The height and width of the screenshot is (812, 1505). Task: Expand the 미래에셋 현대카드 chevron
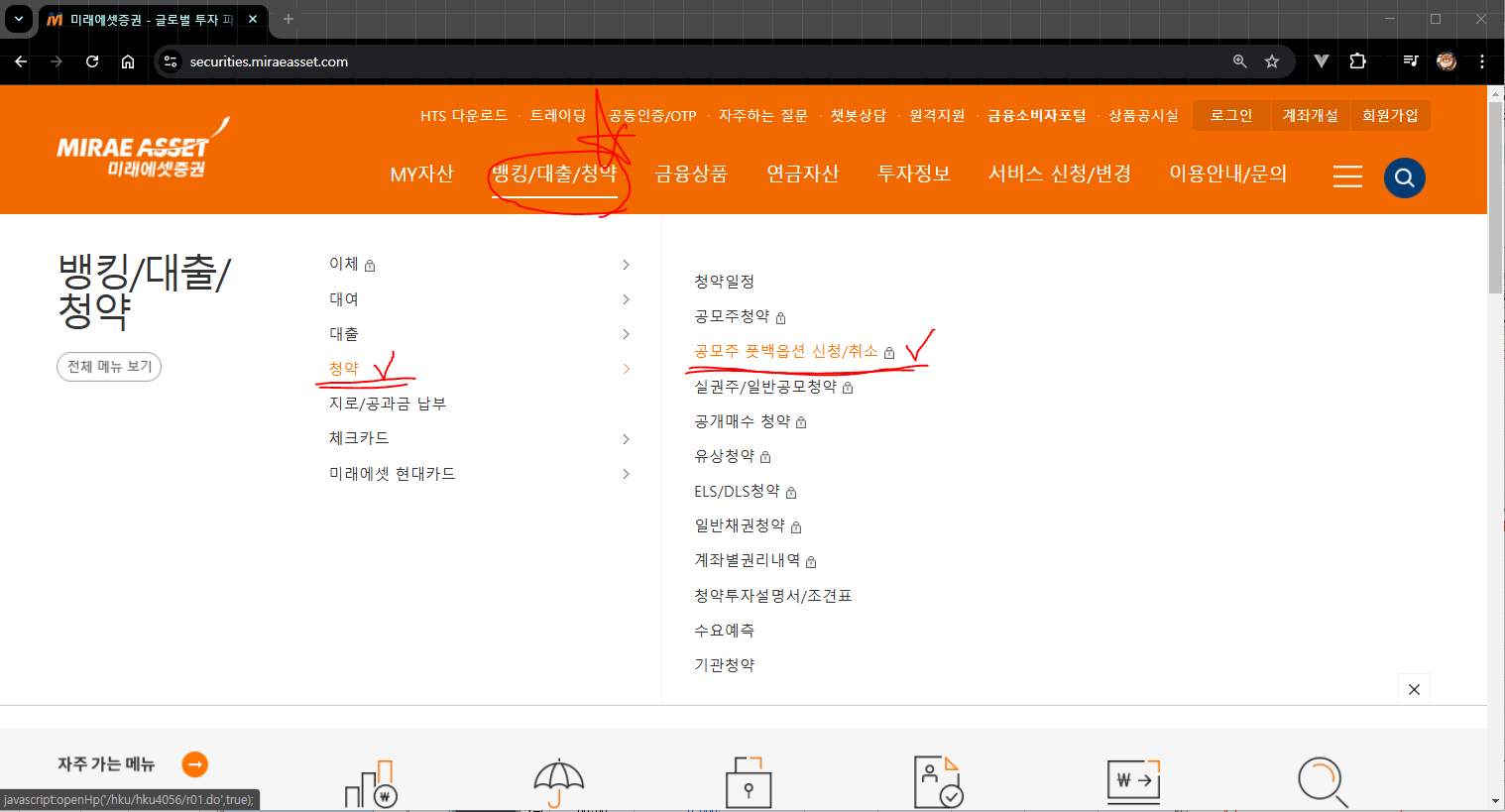(x=626, y=474)
